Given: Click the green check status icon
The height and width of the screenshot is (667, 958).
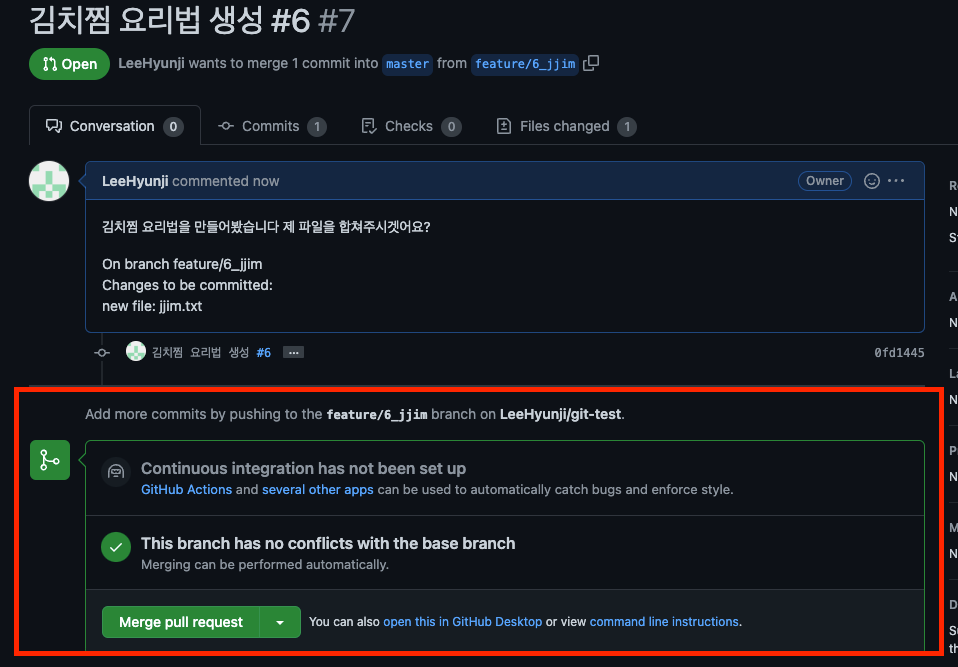Looking at the screenshot, I should pyautogui.click(x=116, y=547).
